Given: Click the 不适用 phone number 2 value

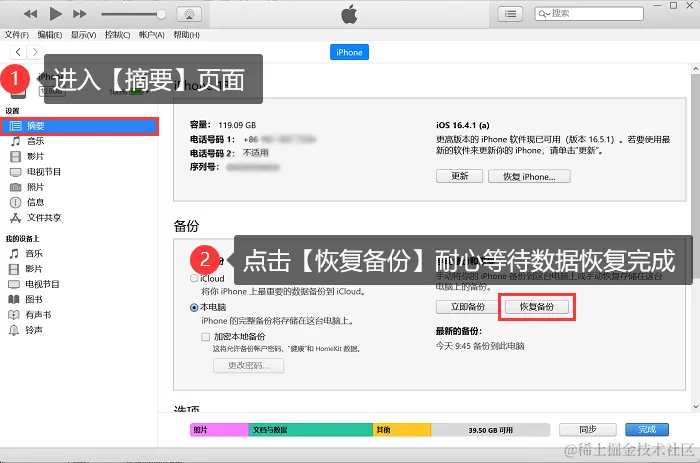Looking at the screenshot, I should click(256, 153).
